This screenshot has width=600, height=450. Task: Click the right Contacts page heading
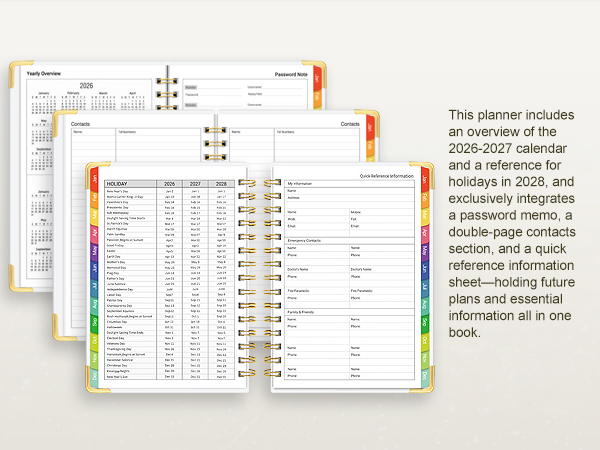pyautogui.click(x=350, y=124)
